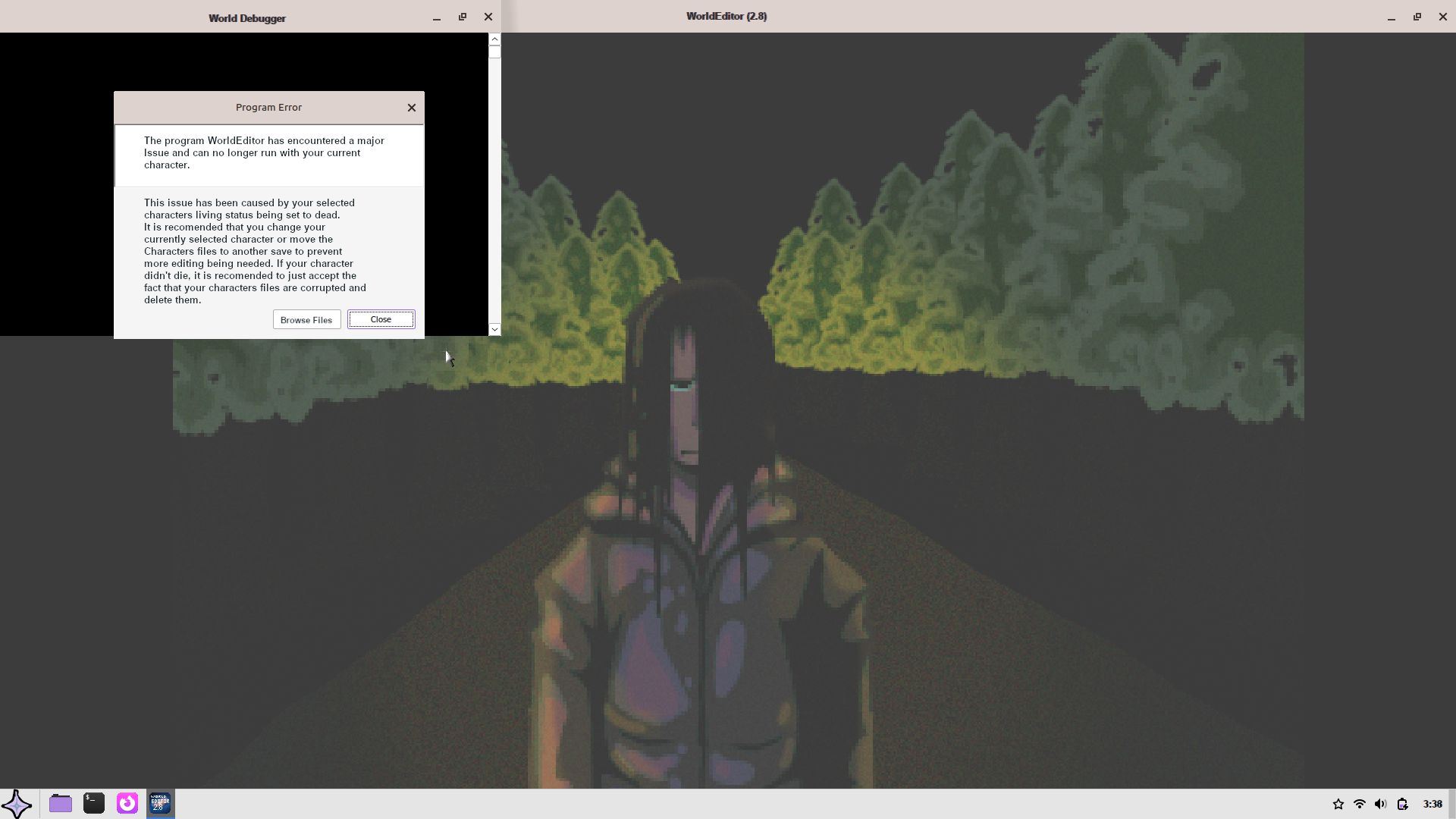
Task: Click the World Debugger scrollbar up arrow
Action: pos(494,39)
